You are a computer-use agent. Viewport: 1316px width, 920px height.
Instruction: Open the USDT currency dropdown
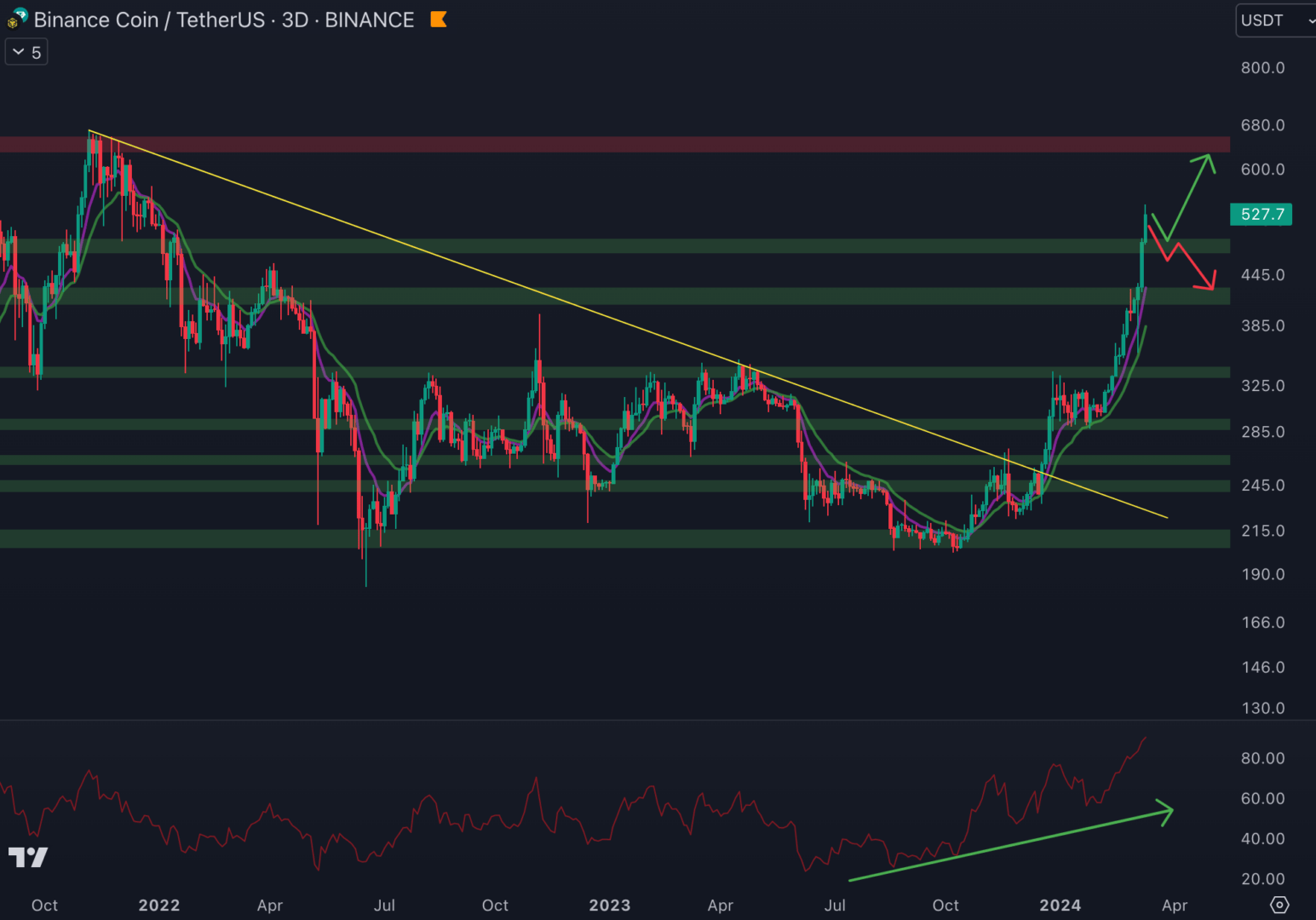[x=1274, y=20]
